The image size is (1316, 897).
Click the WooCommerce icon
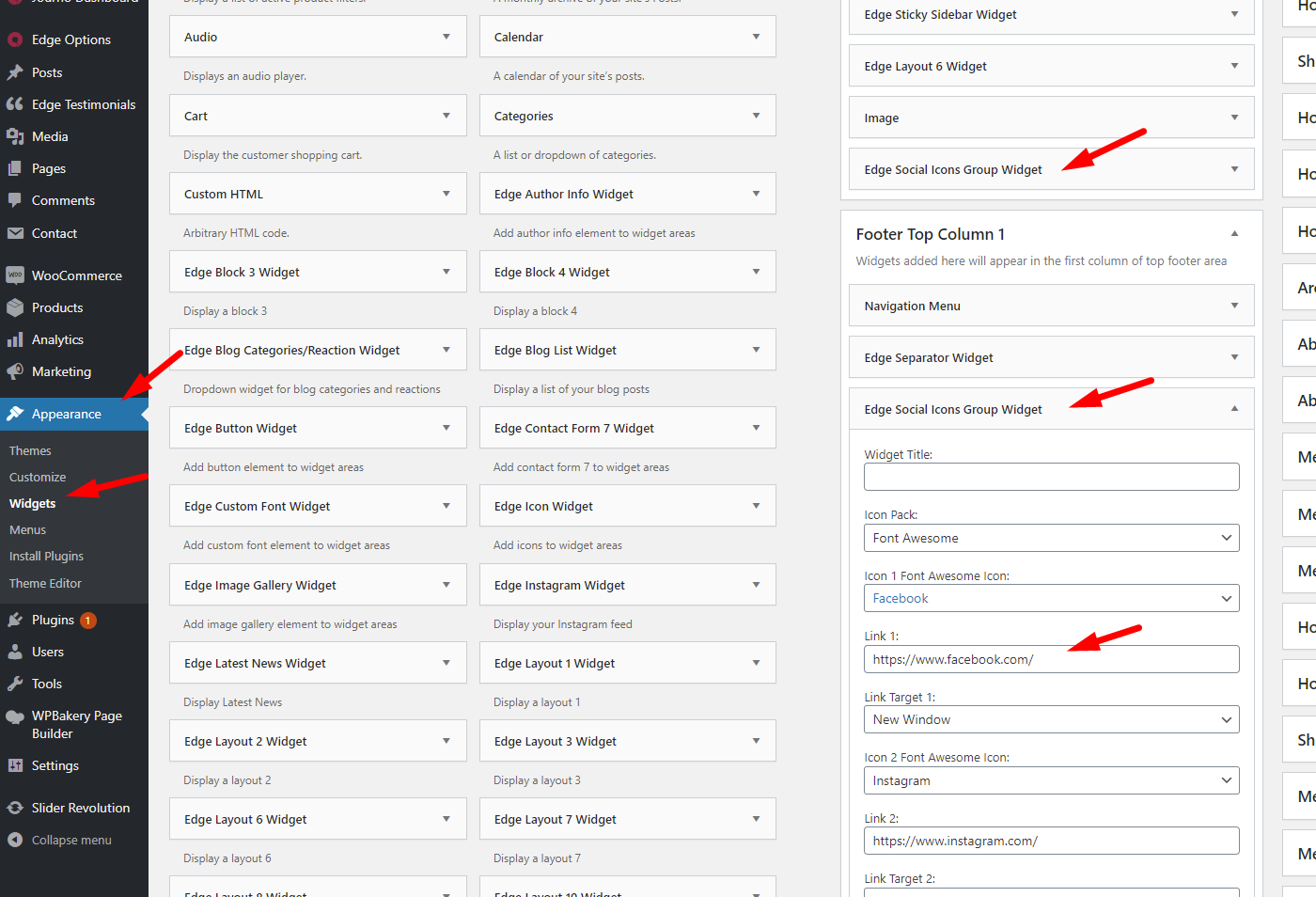[15, 275]
